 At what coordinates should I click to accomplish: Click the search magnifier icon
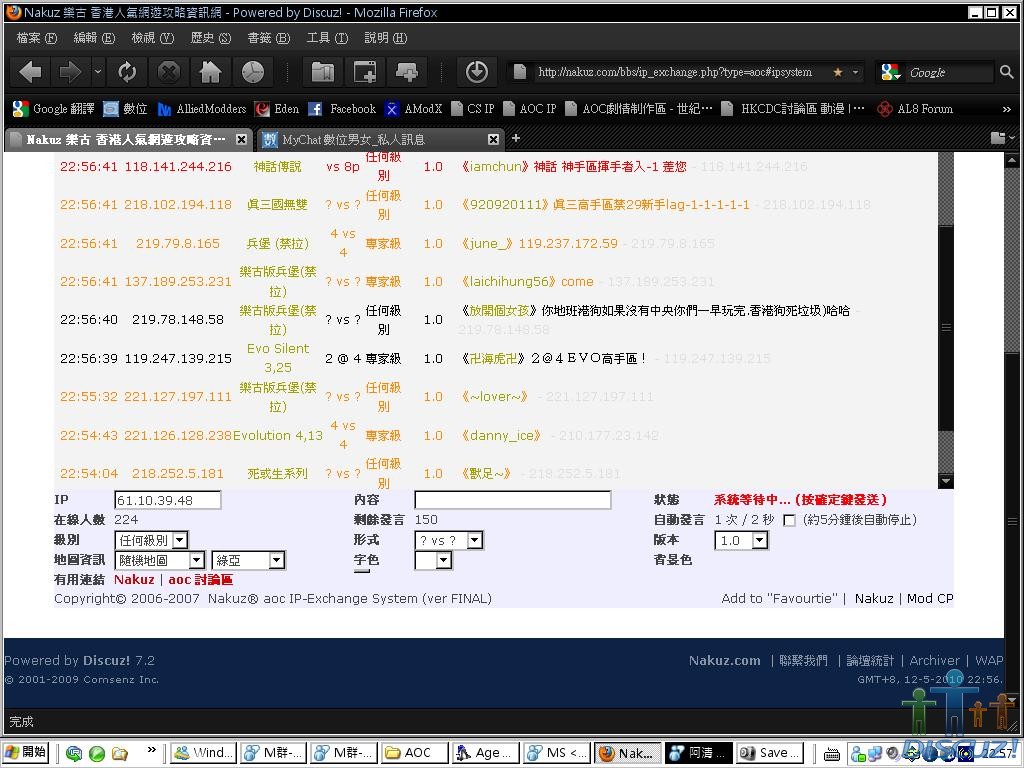click(x=1007, y=72)
